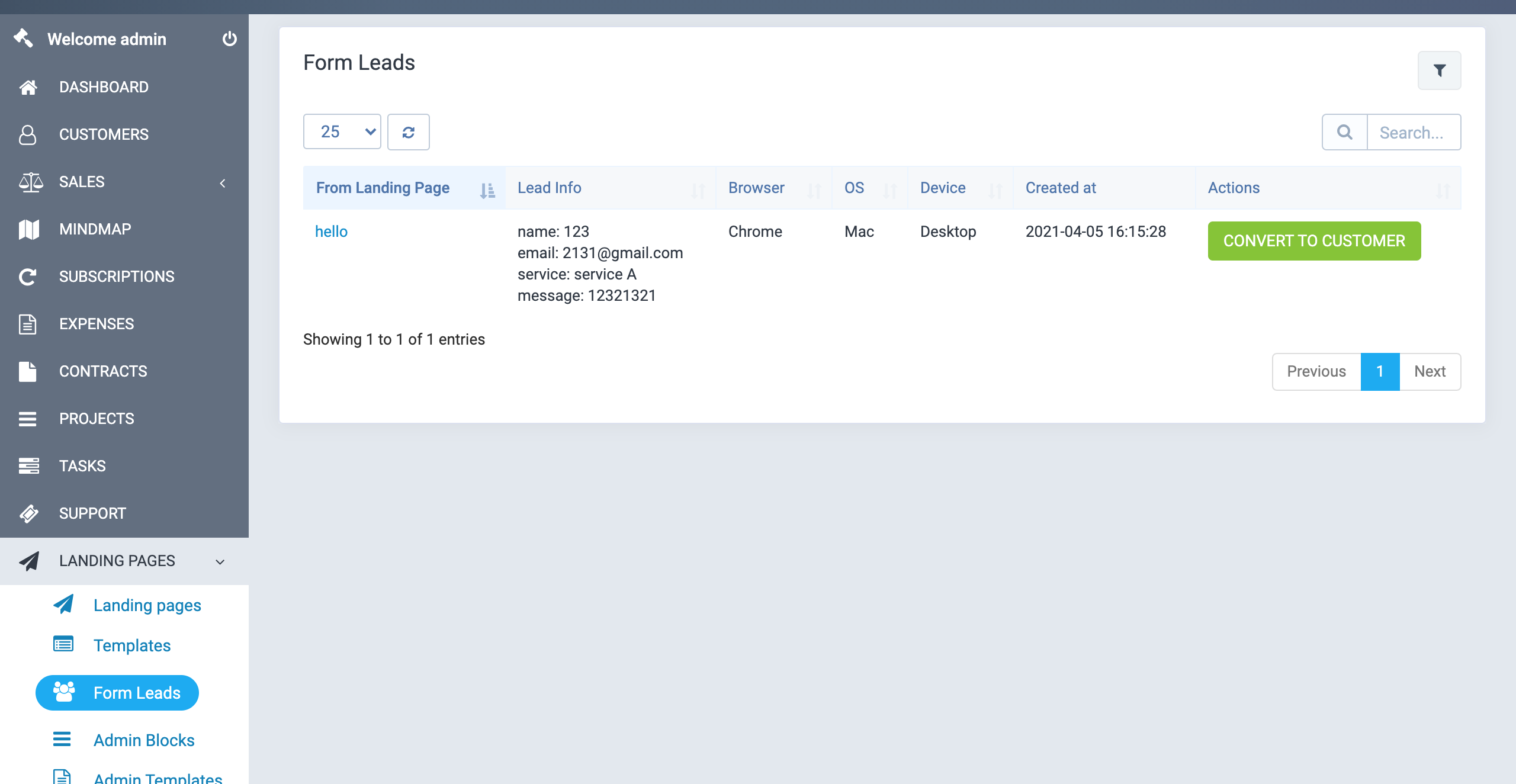Image resolution: width=1516 pixels, height=784 pixels.
Task: Collapse the Landing Pages menu
Action: coord(220,561)
